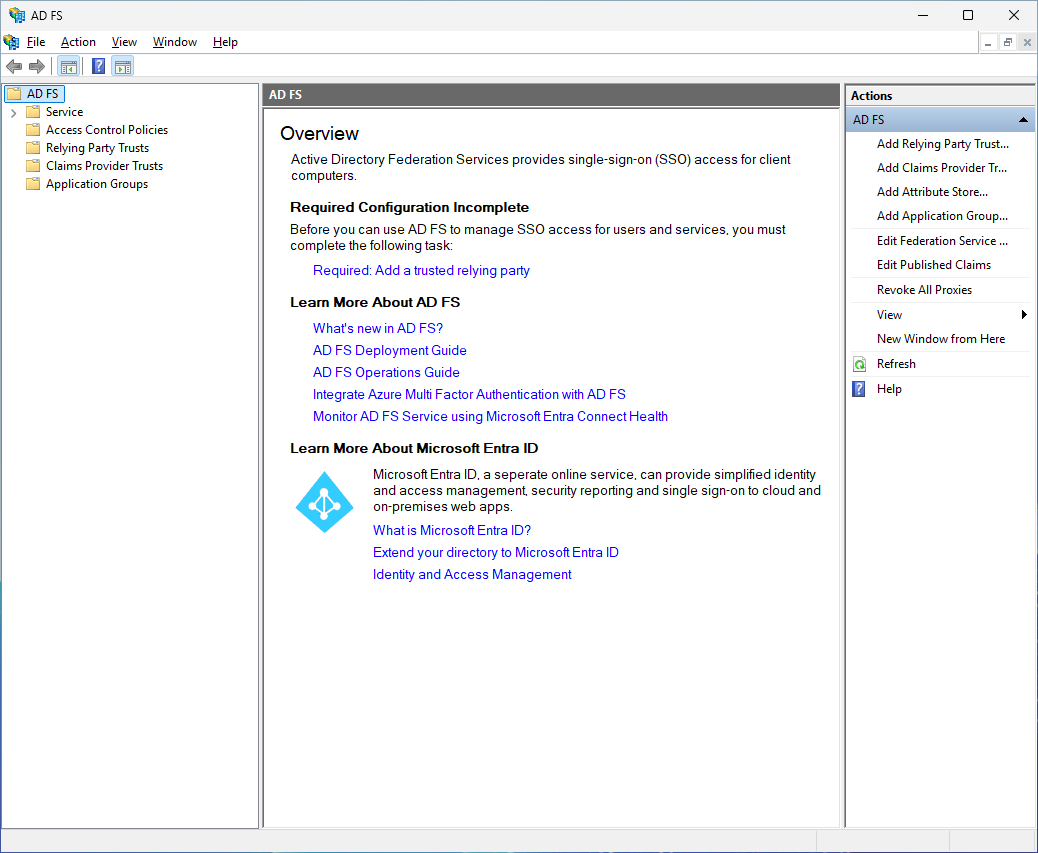Image resolution: width=1038 pixels, height=853 pixels.
Task: Toggle the Show/Hide Action Pane toolbar icon
Action: tap(122, 66)
